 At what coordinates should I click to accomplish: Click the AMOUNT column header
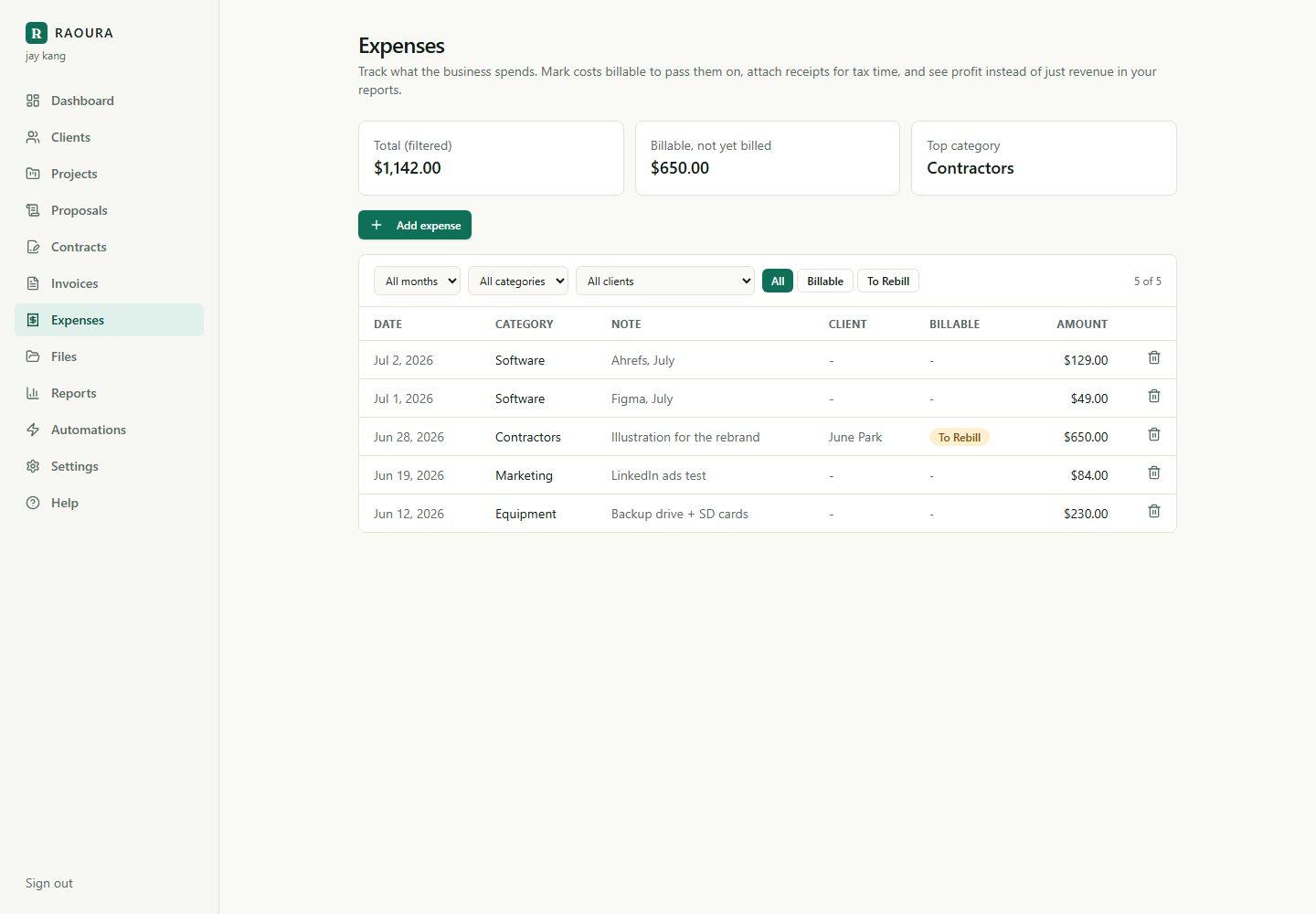click(x=1082, y=324)
